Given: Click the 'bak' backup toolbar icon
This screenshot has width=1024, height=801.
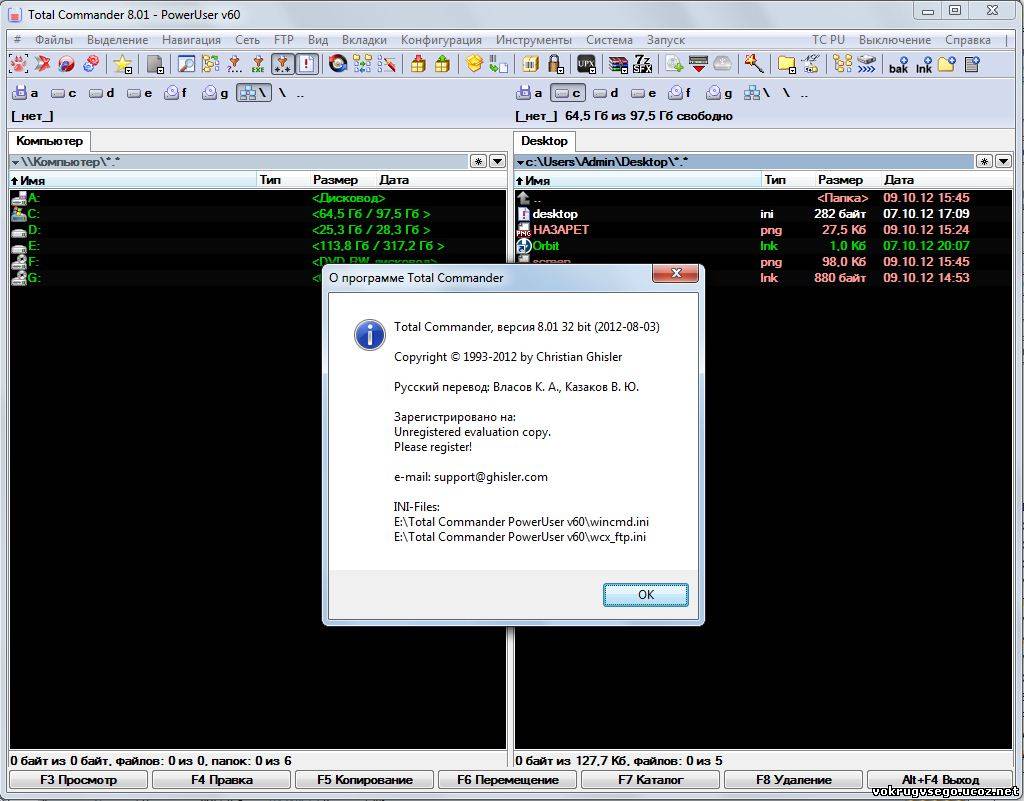Looking at the screenshot, I should [898, 64].
